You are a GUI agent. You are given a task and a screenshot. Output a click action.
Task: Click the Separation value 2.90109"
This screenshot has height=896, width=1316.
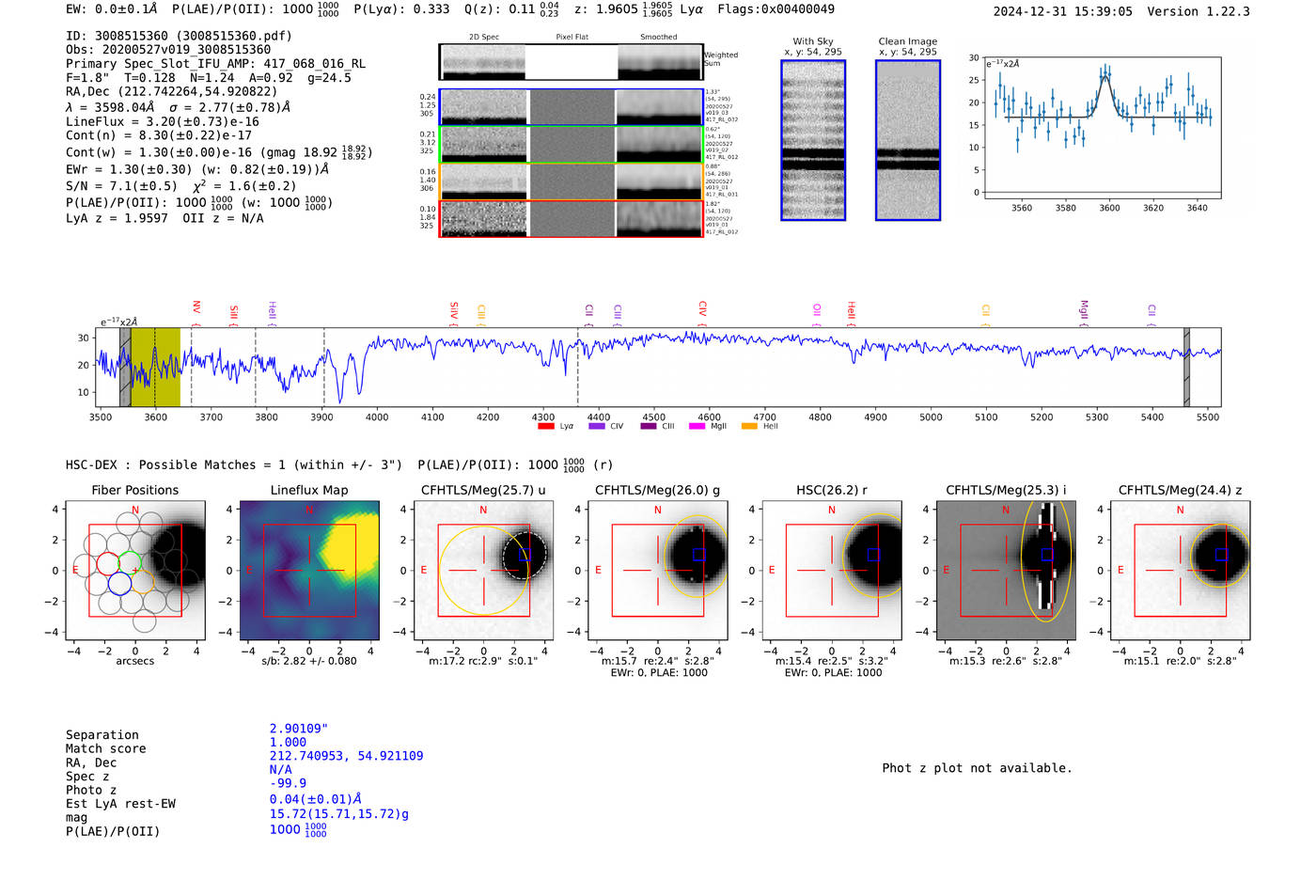click(299, 729)
